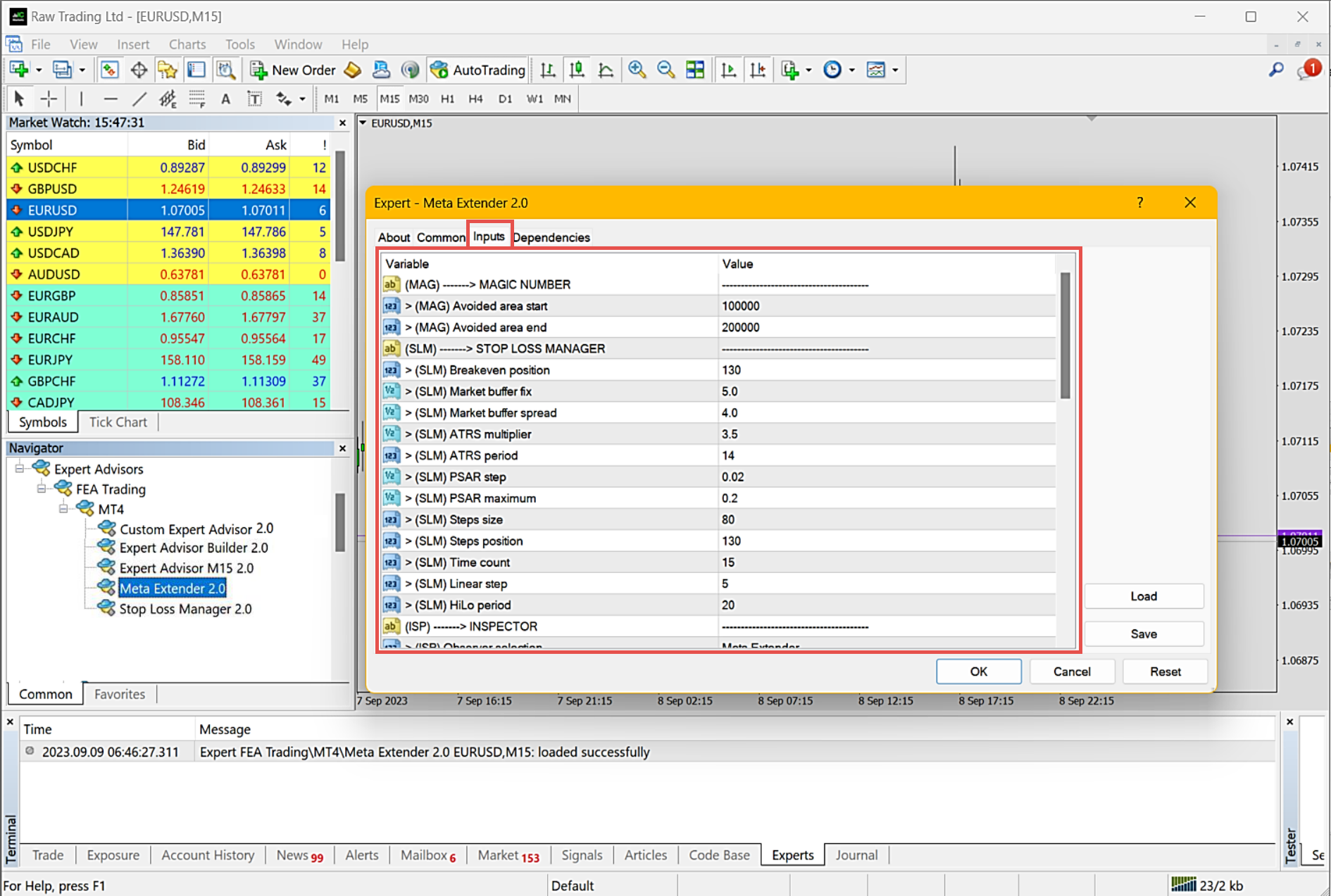Click the New Order button
The image size is (1331, 896).
(x=293, y=70)
